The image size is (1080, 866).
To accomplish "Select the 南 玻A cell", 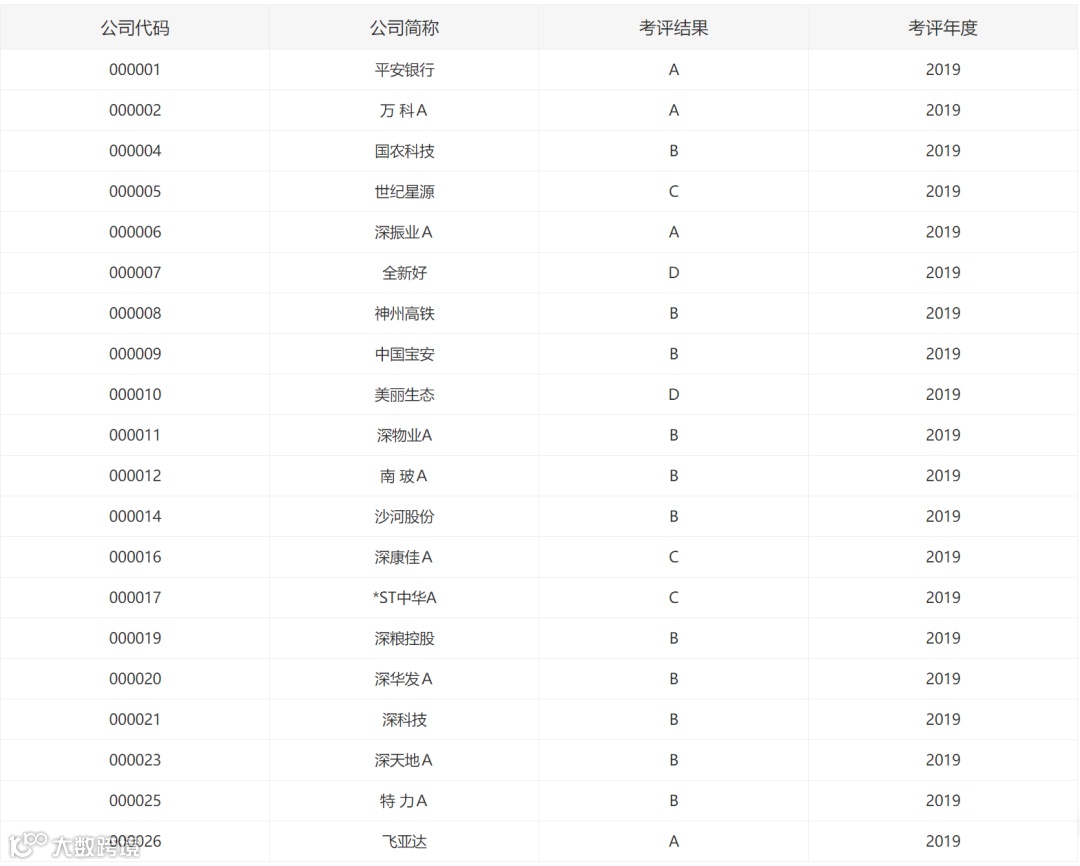I will point(404,476).
